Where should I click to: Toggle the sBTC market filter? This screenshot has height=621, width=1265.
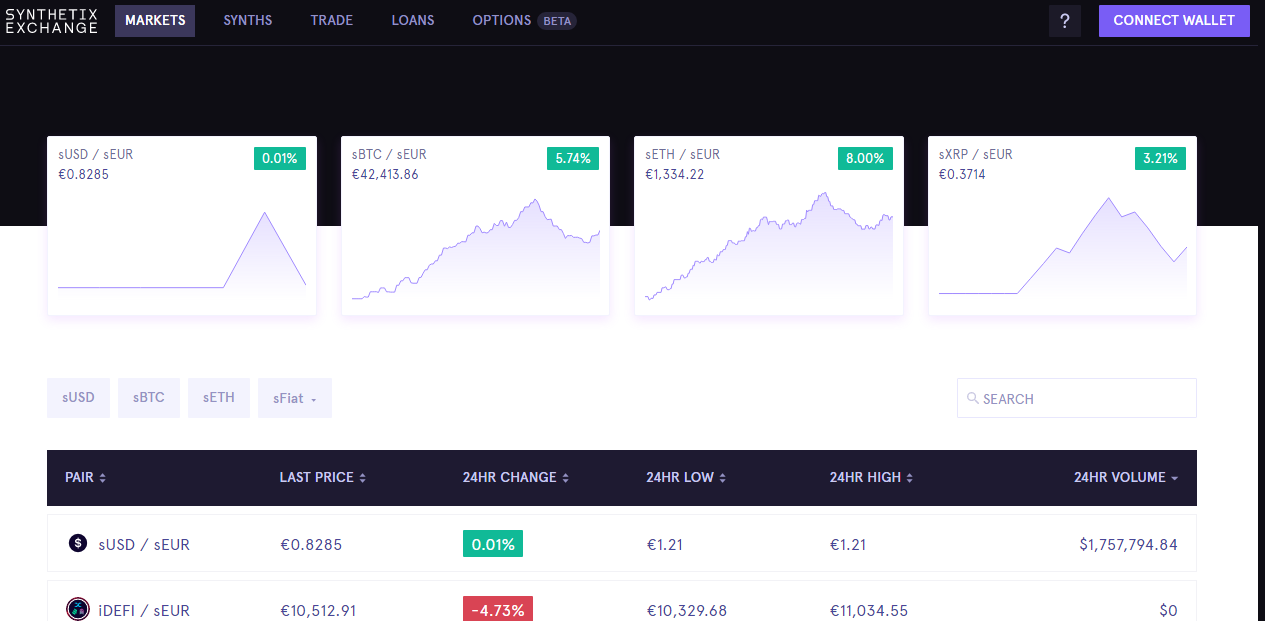pyautogui.click(x=148, y=397)
